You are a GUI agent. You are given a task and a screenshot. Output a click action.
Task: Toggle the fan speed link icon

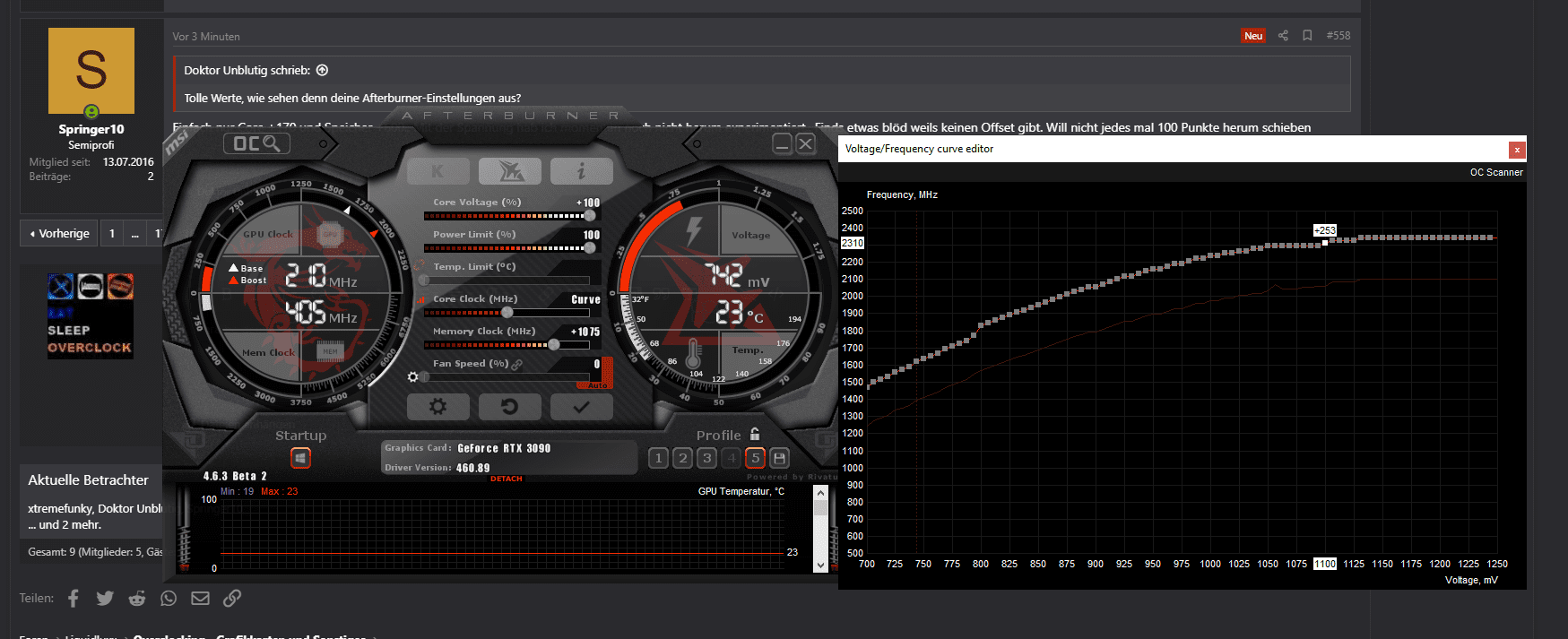[x=517, y=364]
